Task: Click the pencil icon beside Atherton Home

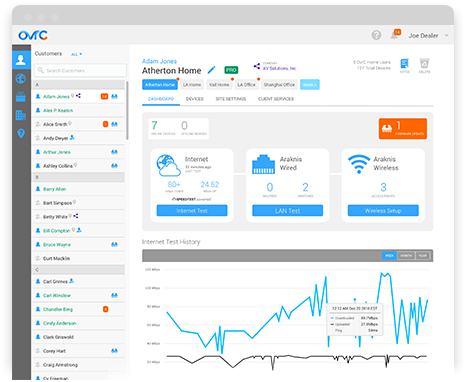Action: (211, 70)
